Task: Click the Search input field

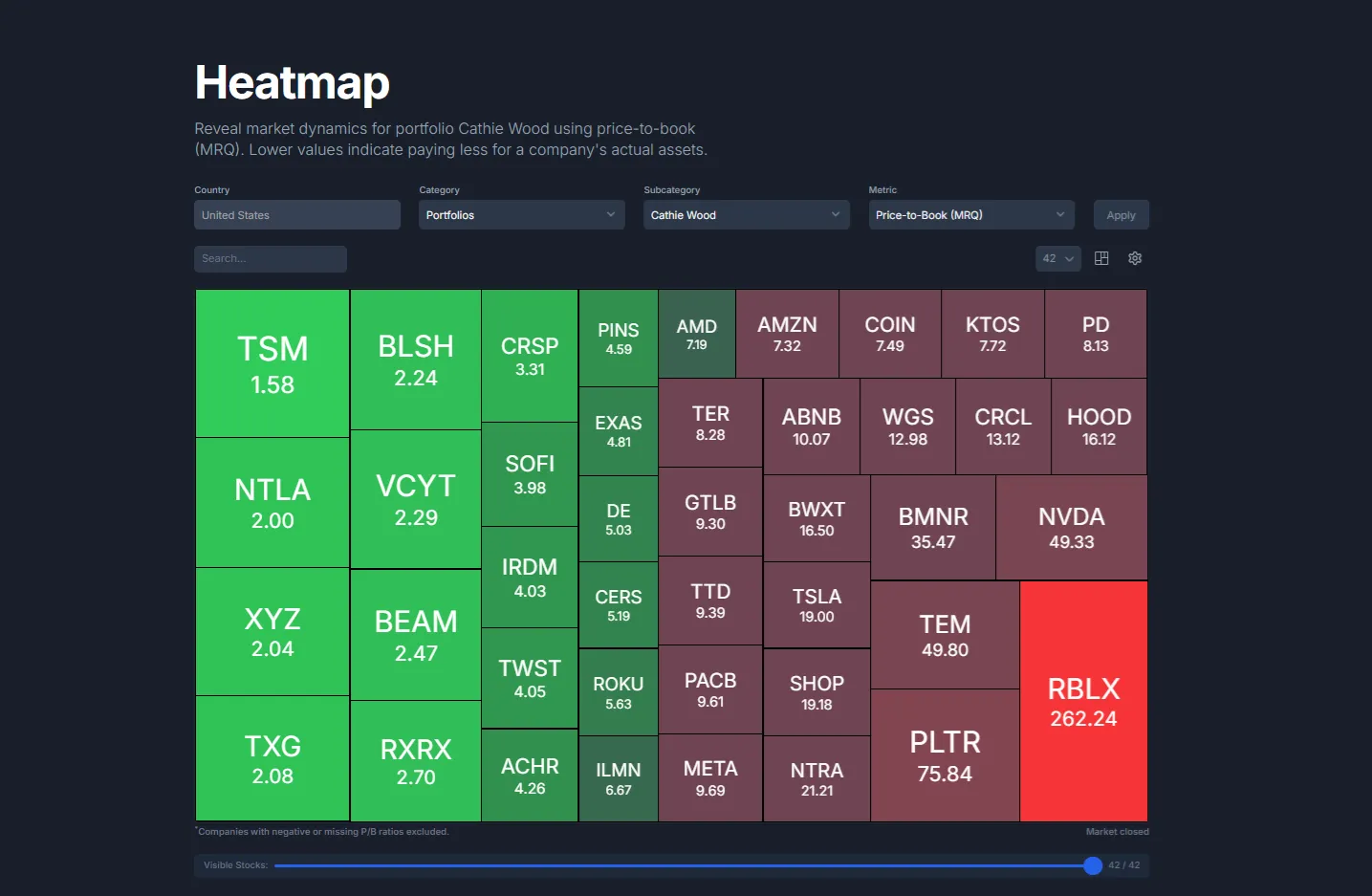Action: 271,258
